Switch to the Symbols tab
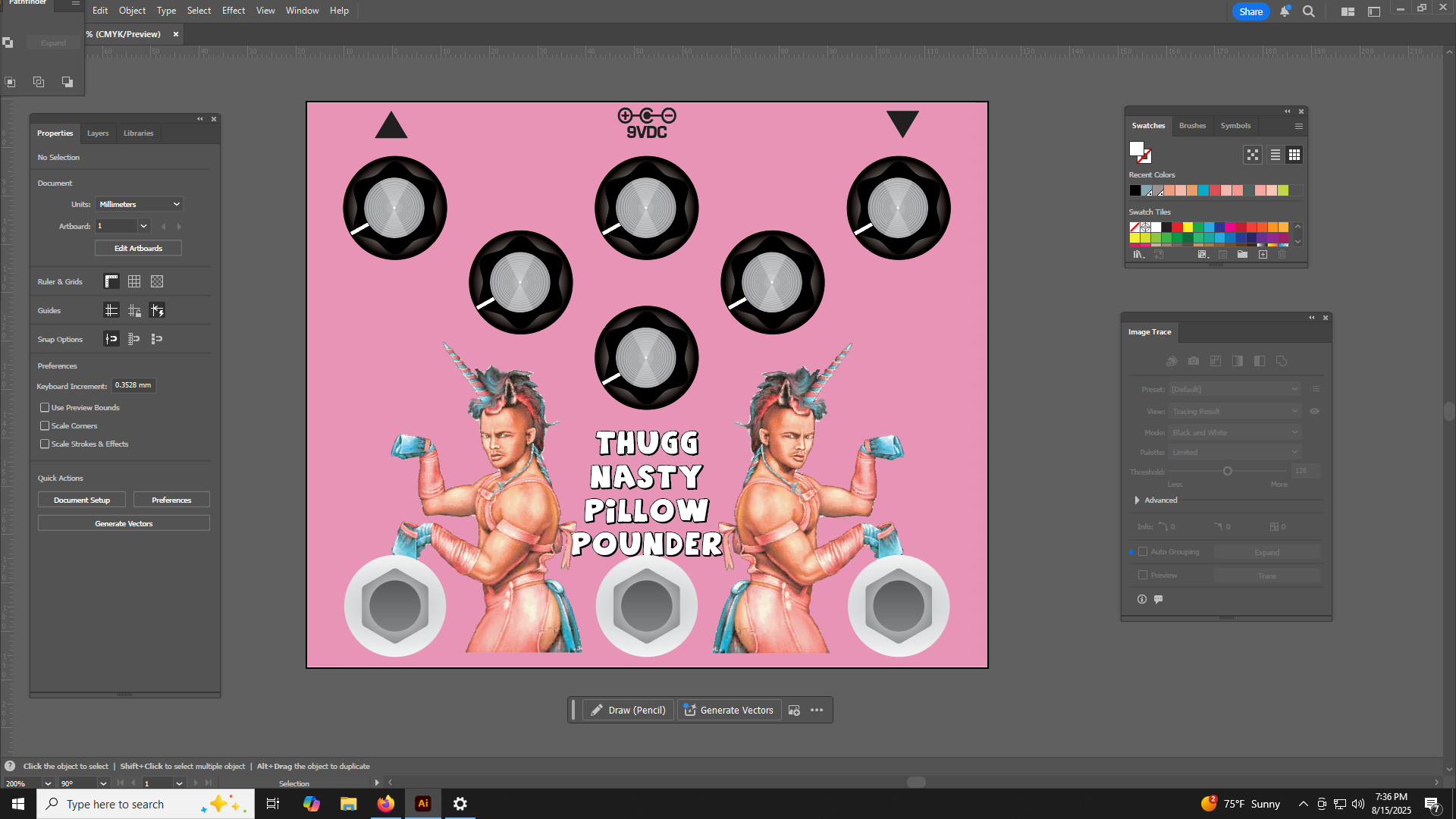This screenshot has width=1456, height=819. [1235, 126]
